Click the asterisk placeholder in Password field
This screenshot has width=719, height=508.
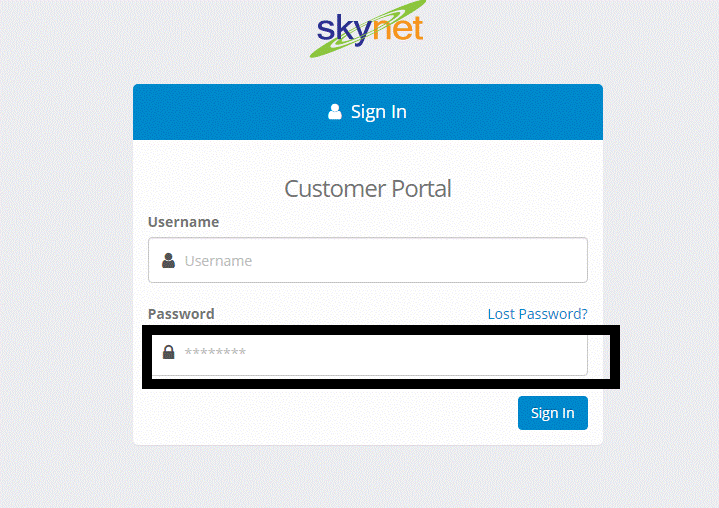click(x=215, y=352)
